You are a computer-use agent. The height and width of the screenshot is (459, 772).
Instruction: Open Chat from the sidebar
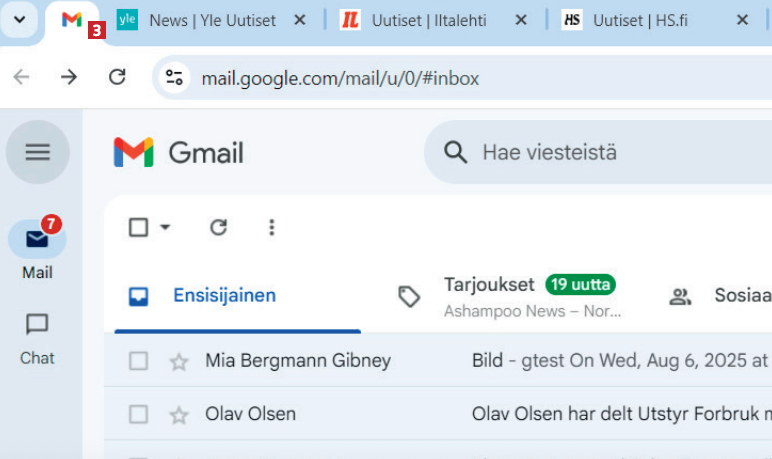click(37, 325)
